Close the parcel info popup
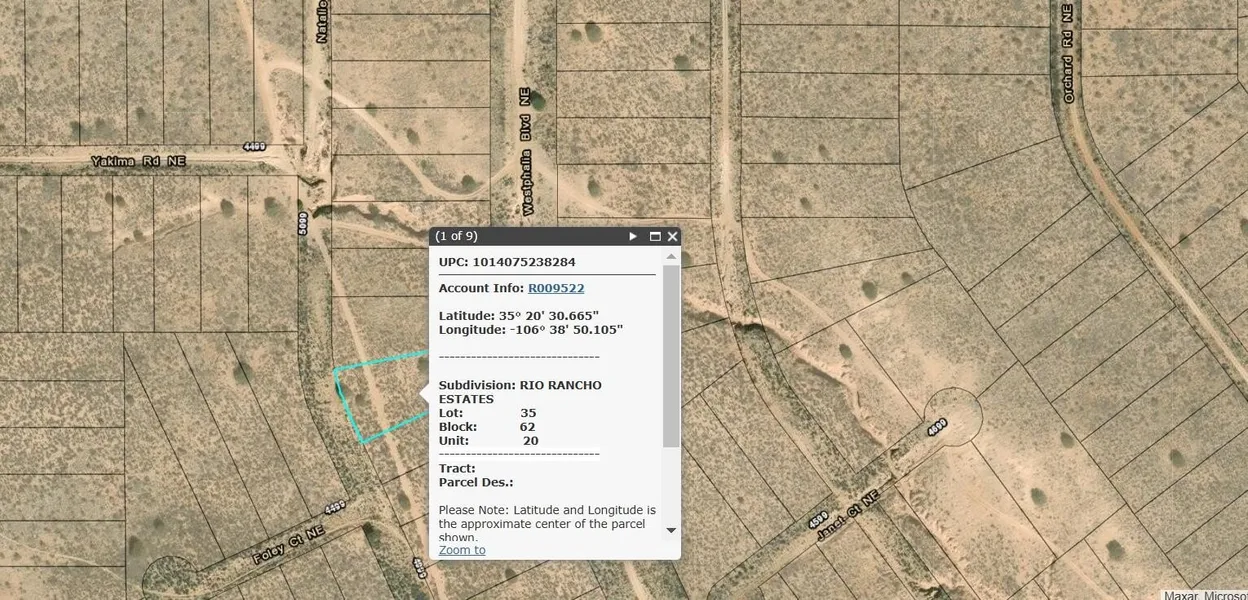The width and height of the screenshot is (1248, 600). [673, 237]
